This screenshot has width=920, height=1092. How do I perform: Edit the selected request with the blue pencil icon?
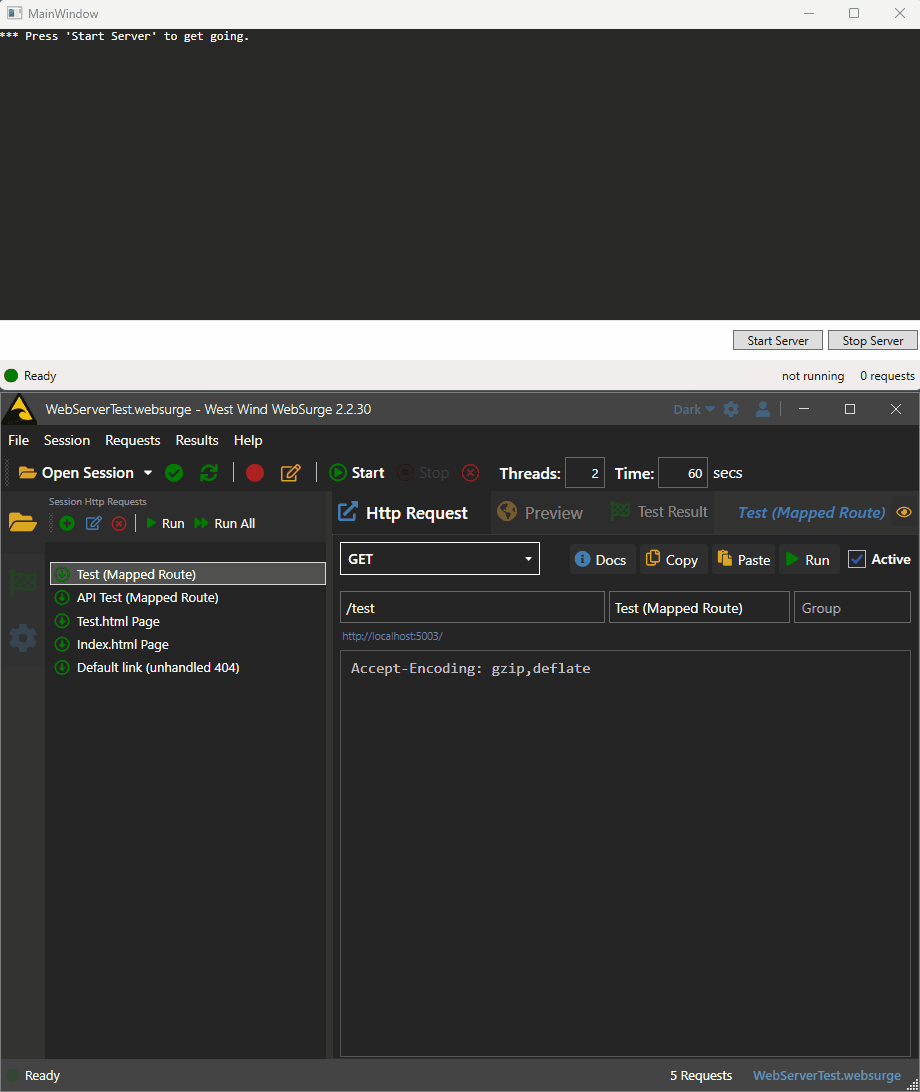(x=93, y=524)
